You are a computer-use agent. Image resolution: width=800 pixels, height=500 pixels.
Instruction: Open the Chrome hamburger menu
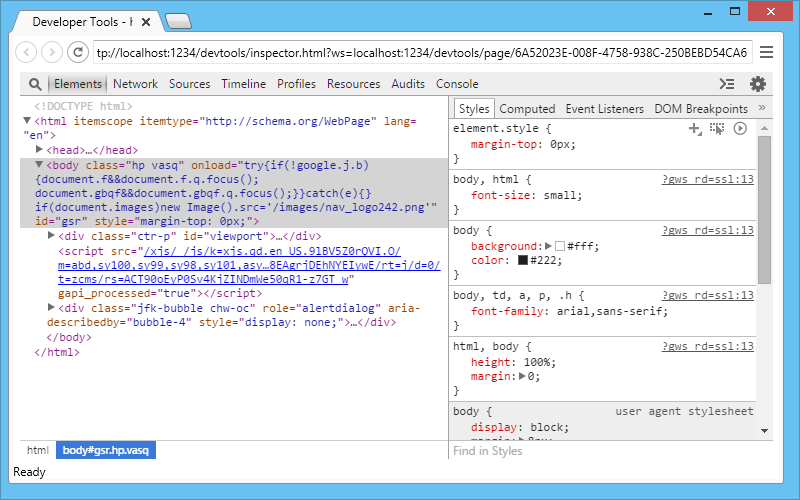766,52
